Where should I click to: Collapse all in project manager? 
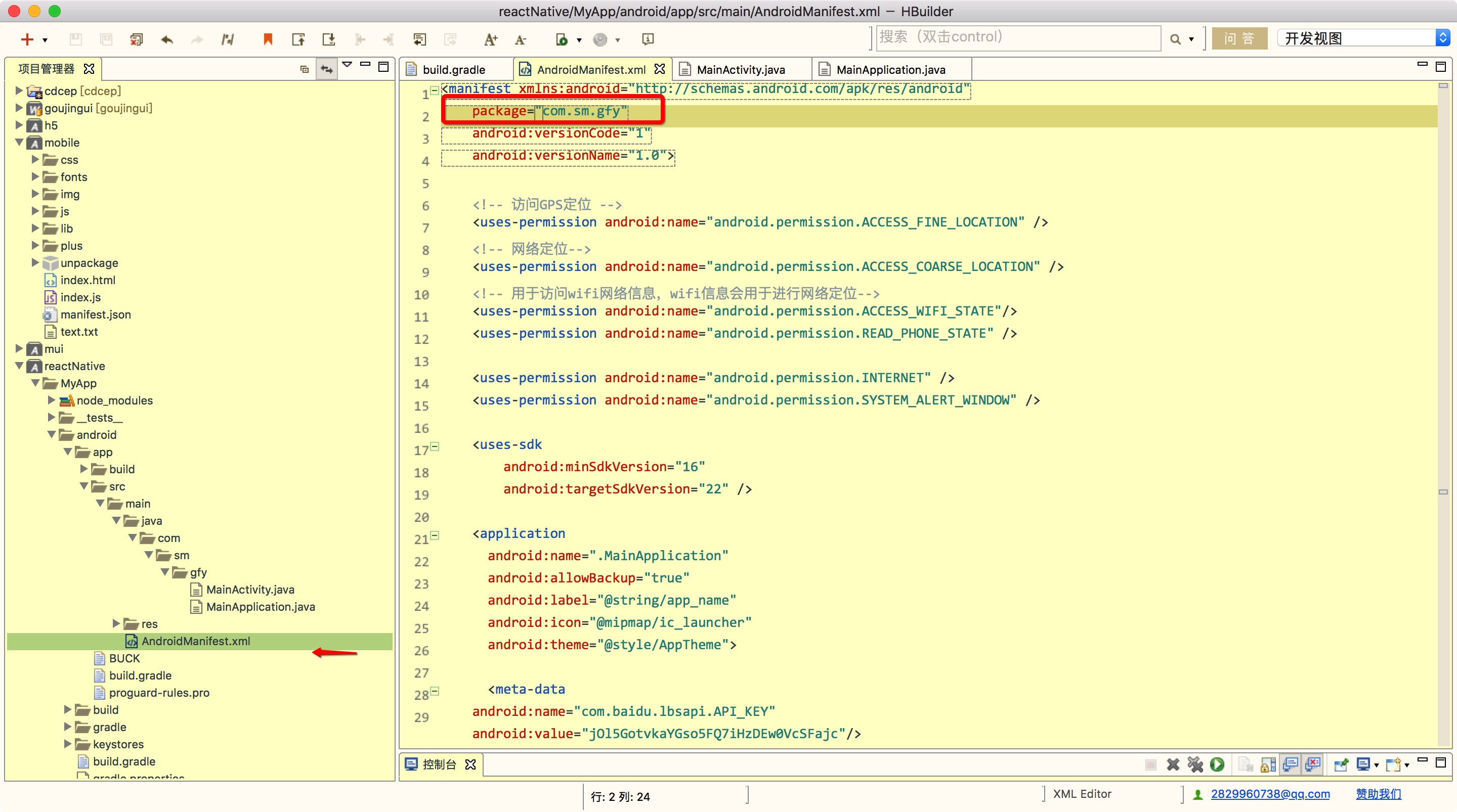coord(304,69)
